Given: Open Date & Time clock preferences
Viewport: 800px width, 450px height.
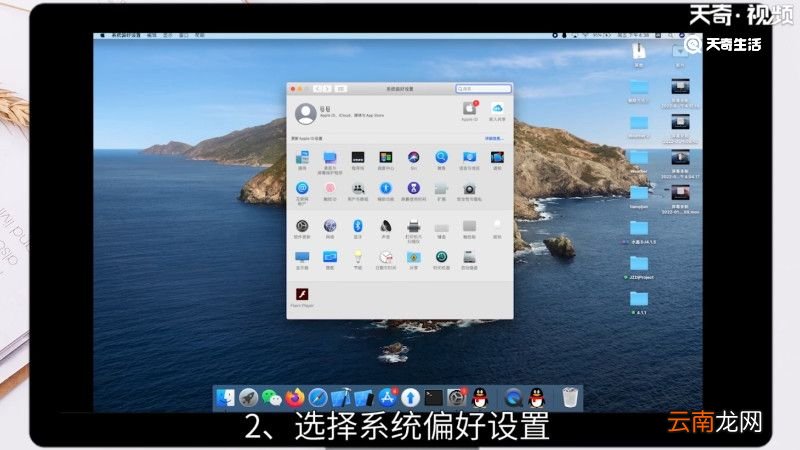Looking at the screenshot, I should click(x=386, y=257).
